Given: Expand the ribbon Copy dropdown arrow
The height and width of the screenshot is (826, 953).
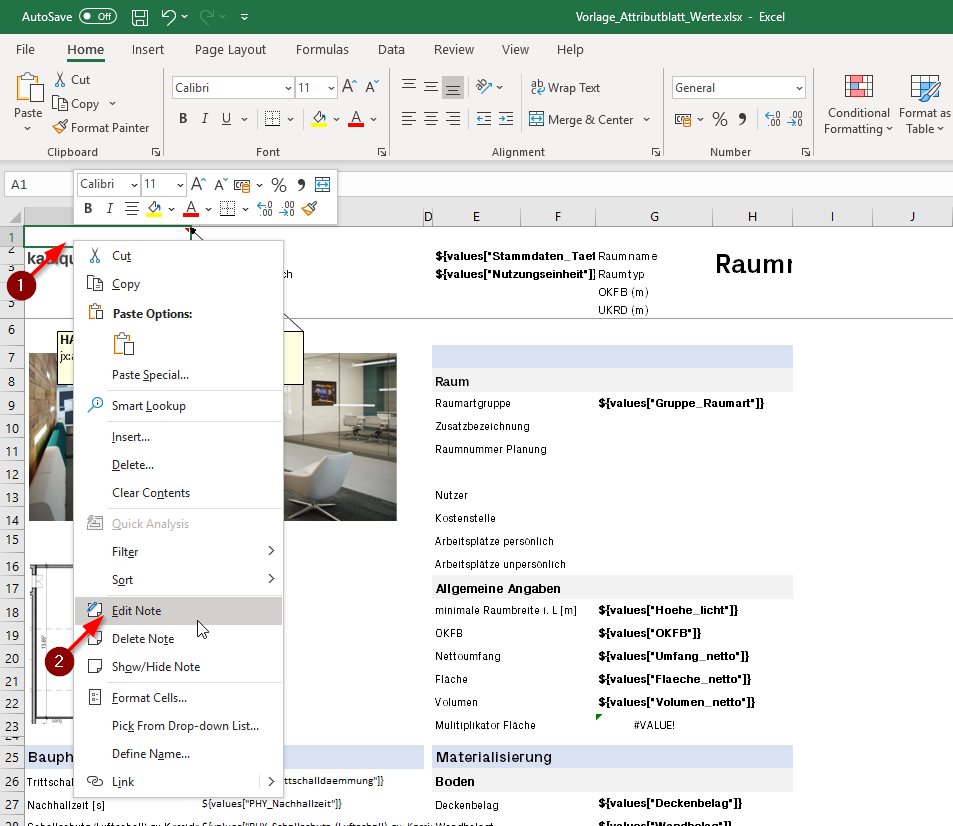Looking at the screenshot, I should [x=112, y=104].
